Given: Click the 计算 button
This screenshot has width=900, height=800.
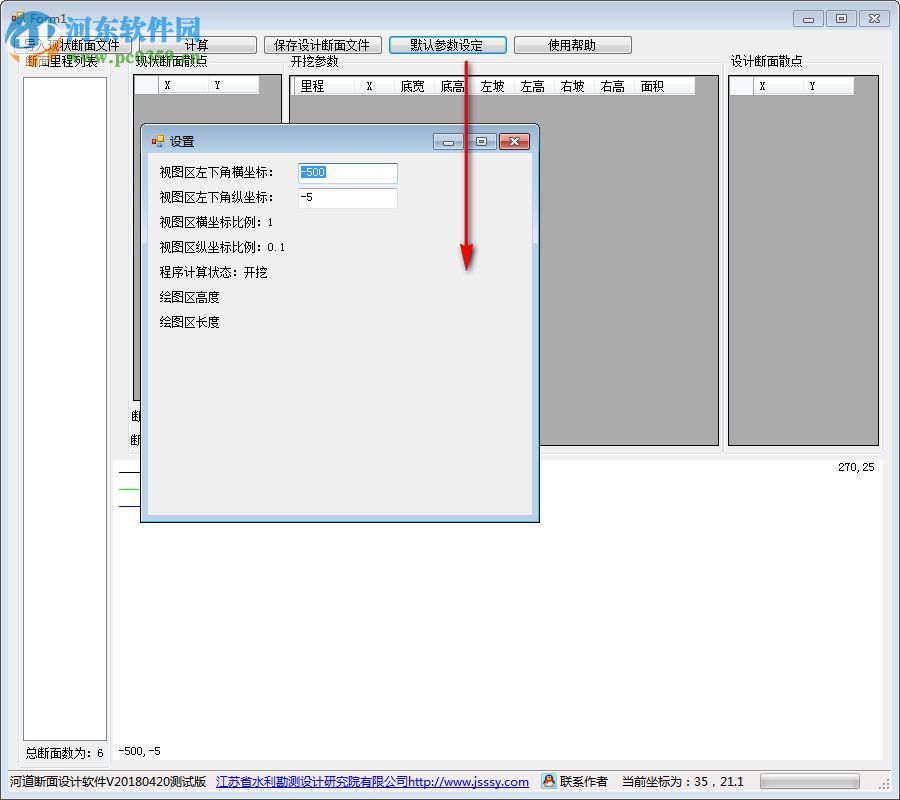Looking at the screenshot, I should pos(197,45).
